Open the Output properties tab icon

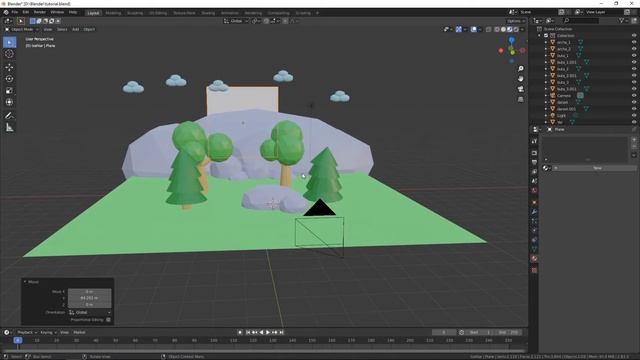tap(534, 162)
